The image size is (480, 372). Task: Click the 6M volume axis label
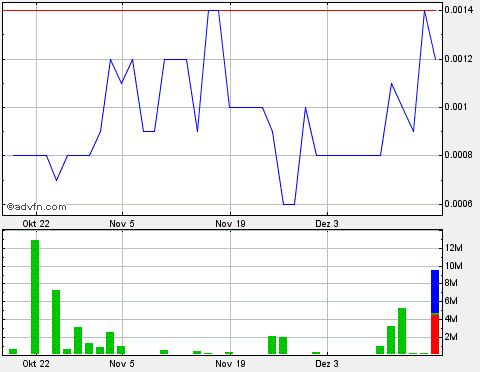click(x=451, y=301)
